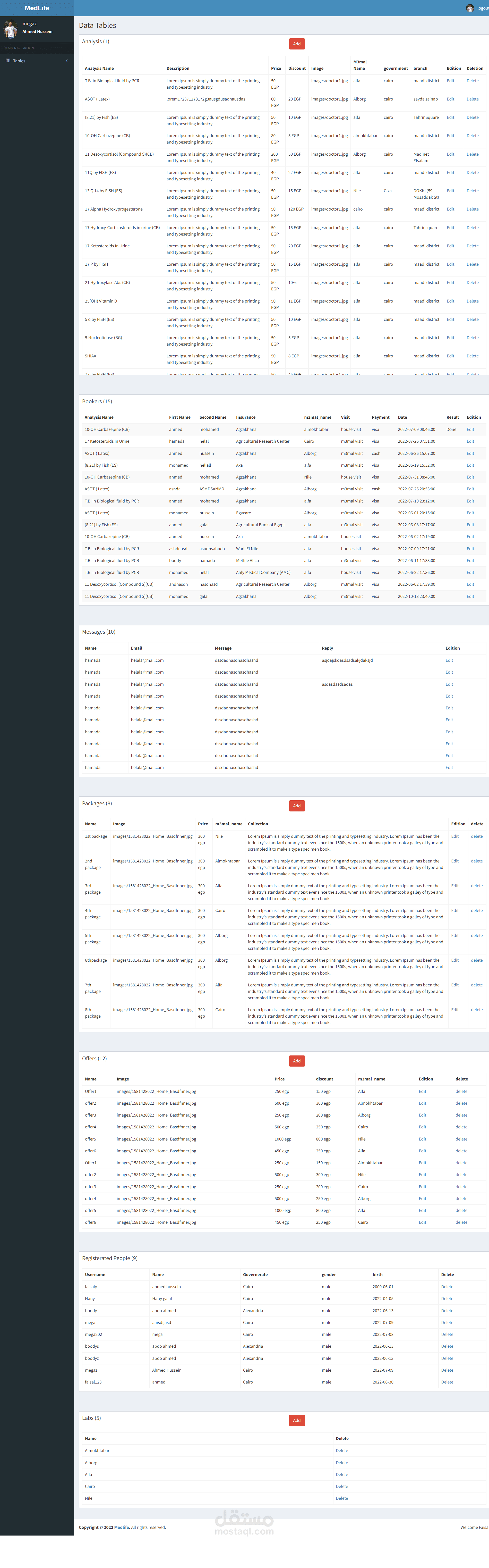Delete offer5 with Nile lab
The width and height of the screenshot is (489, 1568).
pos(462,1139)
